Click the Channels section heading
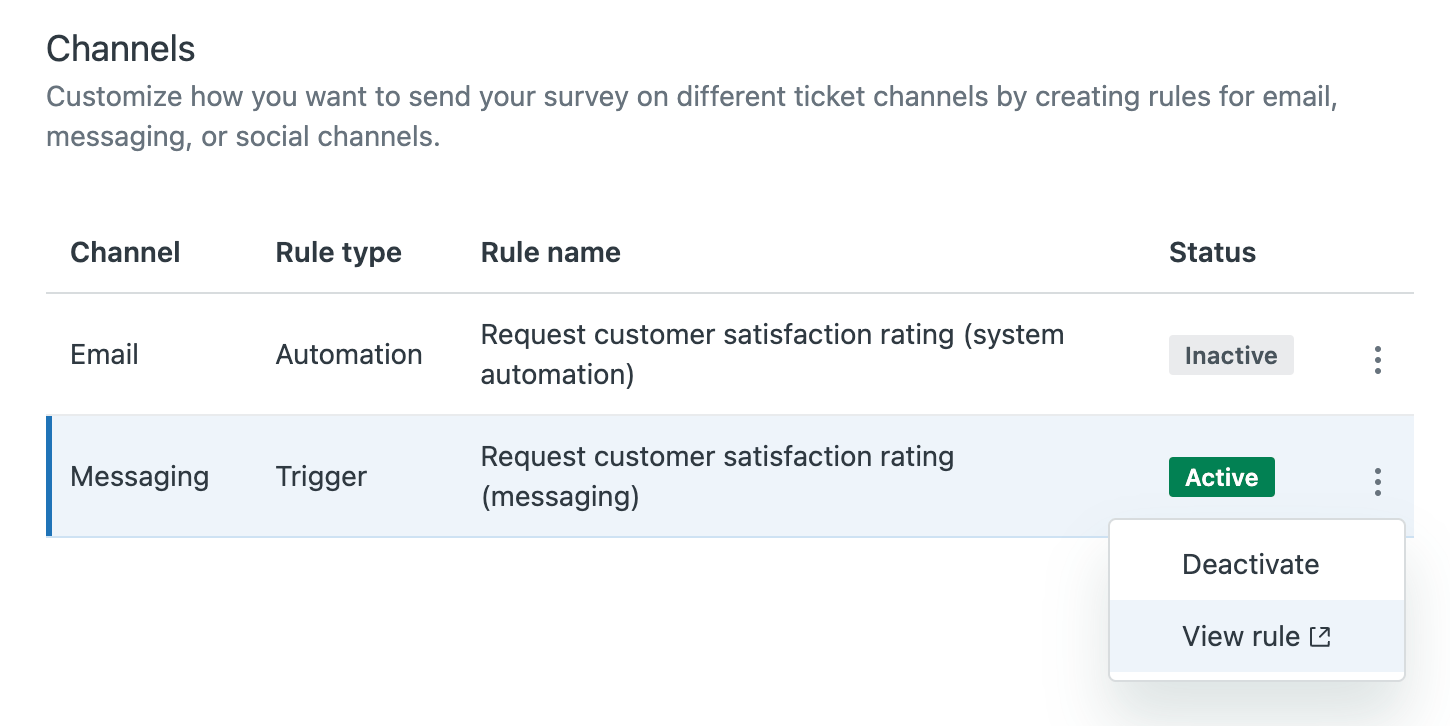Viewport: 1450px width, 726px height. click(x=120, y=48)
